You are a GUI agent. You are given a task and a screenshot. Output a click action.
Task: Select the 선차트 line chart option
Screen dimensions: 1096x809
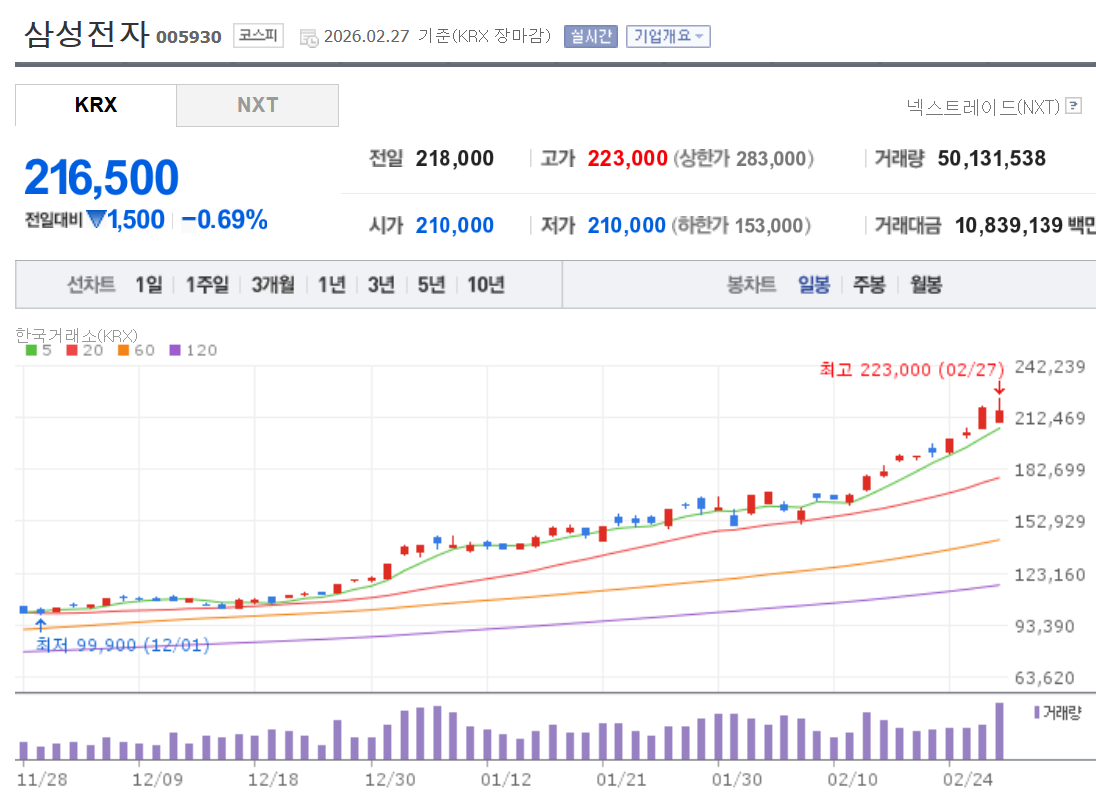93,284
